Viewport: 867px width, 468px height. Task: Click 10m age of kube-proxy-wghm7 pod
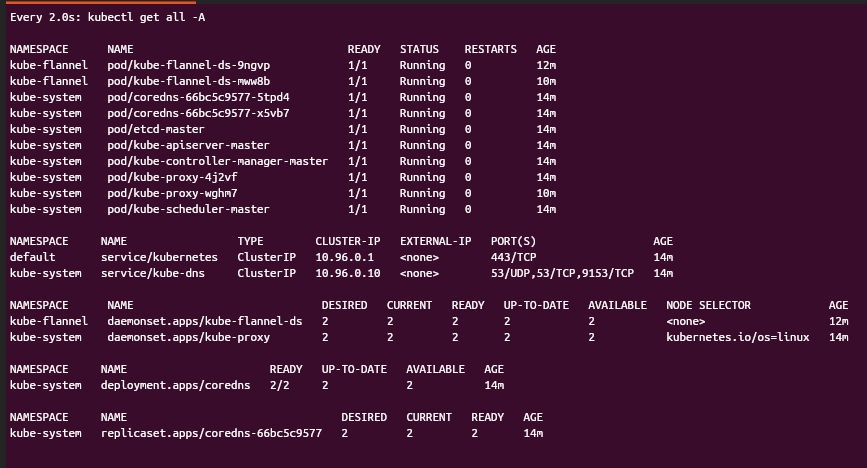tap(546, 194)
